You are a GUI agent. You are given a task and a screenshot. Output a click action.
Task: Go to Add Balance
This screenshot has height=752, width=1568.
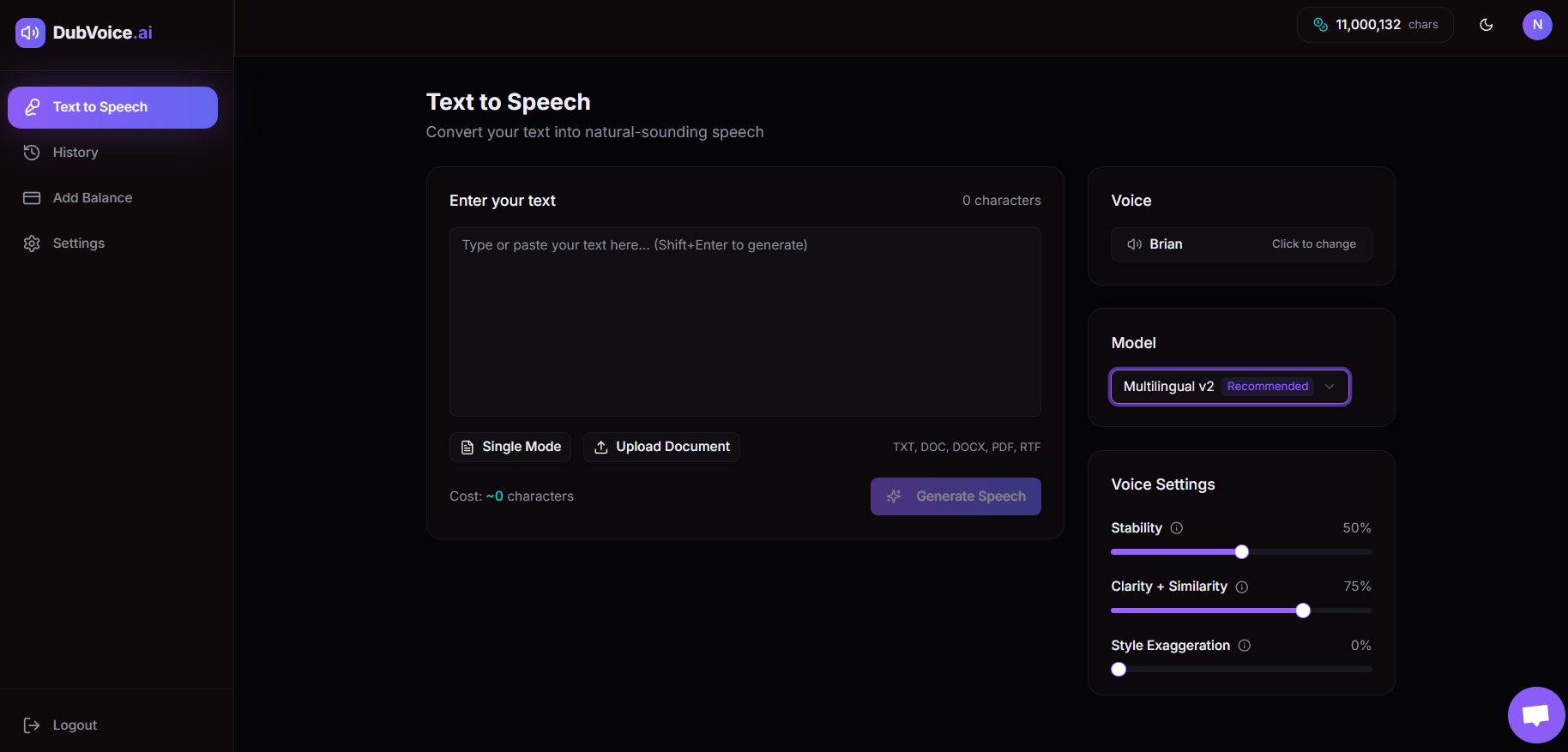(112, 198)
